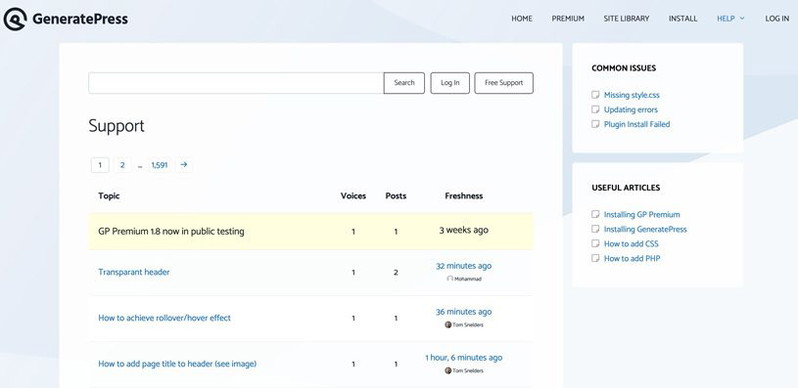Click document icon beside Installing GeneratePress

coord(595,229)
